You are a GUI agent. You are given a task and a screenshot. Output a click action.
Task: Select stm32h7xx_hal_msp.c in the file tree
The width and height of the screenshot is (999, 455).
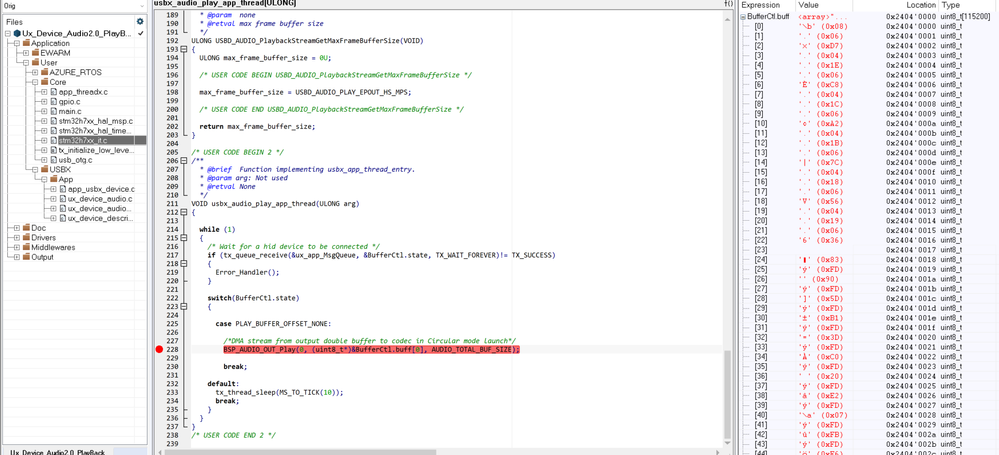coord(96,121)
